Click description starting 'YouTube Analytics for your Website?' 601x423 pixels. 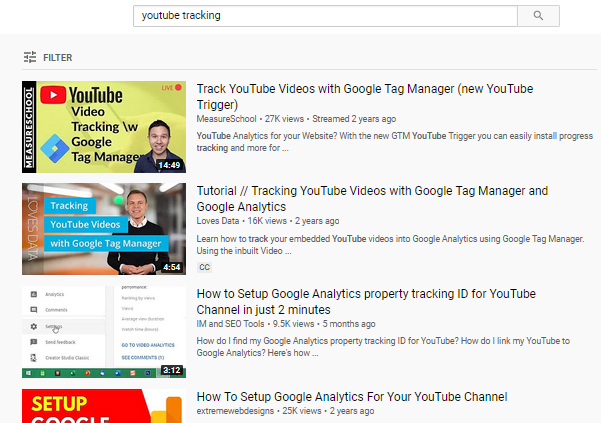(x=395, y=142)
